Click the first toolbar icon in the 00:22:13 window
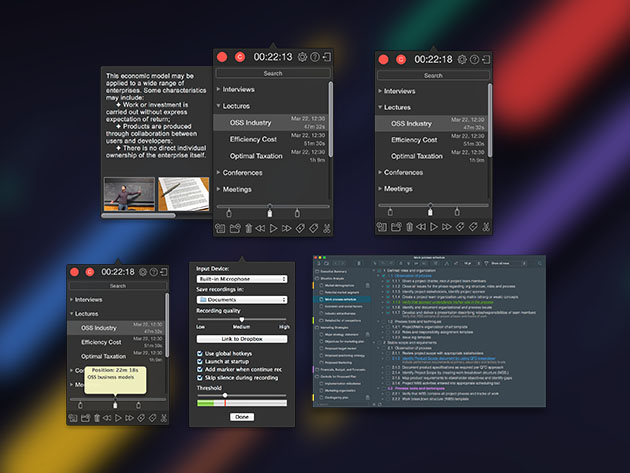This screenshot has width=630, height=473. pyautogui.click(x=220, y=229)
